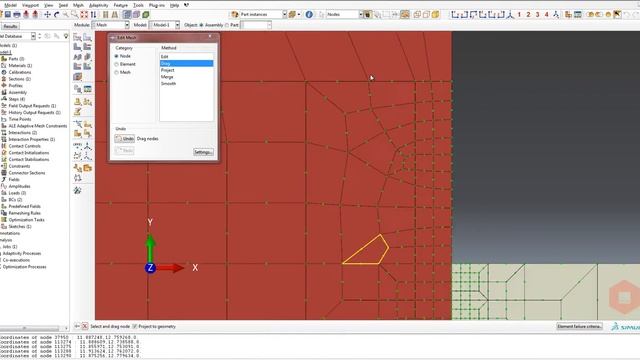640x360 pixels.
Task: Click the Partition Edge tool in toolbox
Action: coord(77,124)
